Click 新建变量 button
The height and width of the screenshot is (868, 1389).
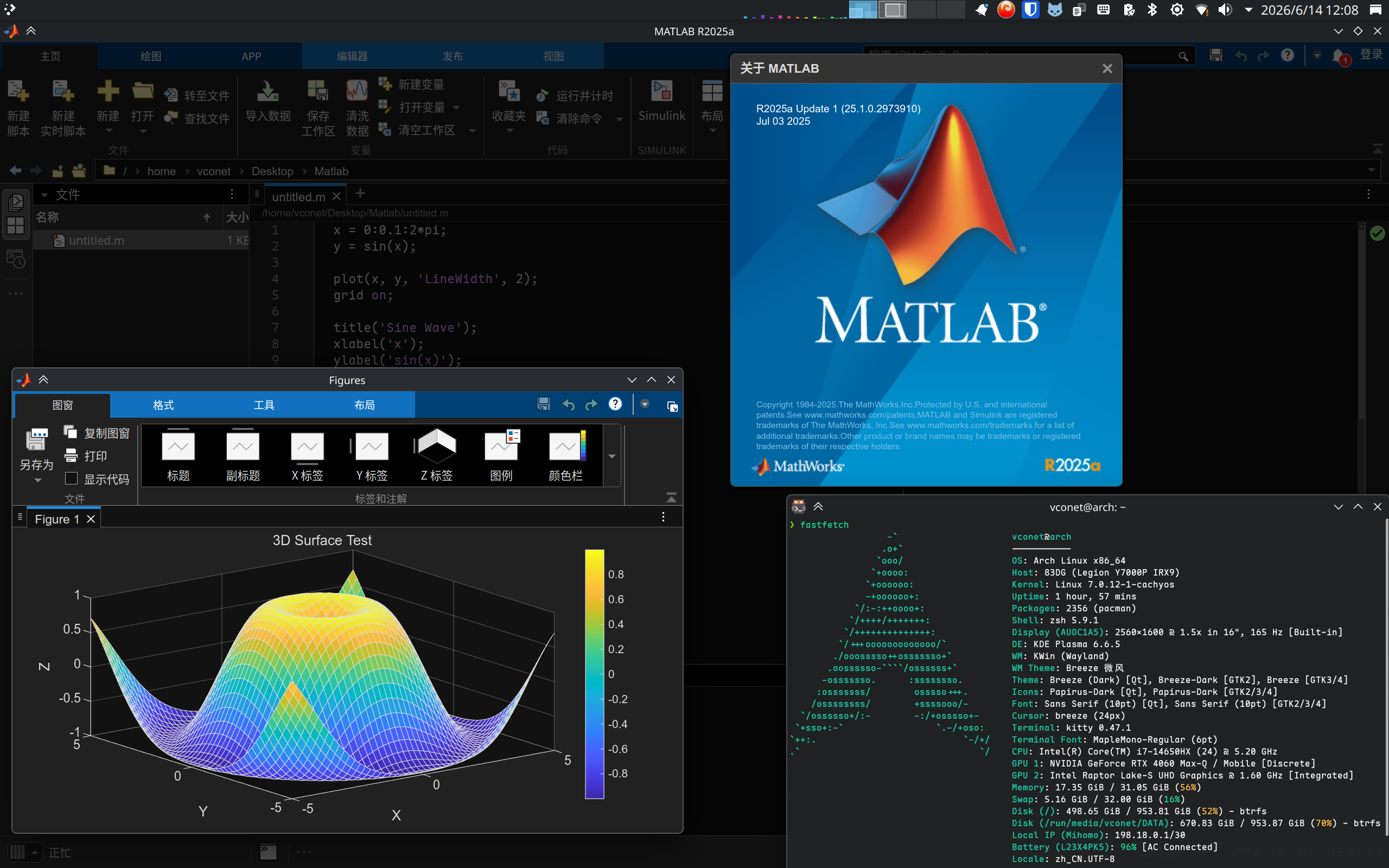tap(411, 85)
